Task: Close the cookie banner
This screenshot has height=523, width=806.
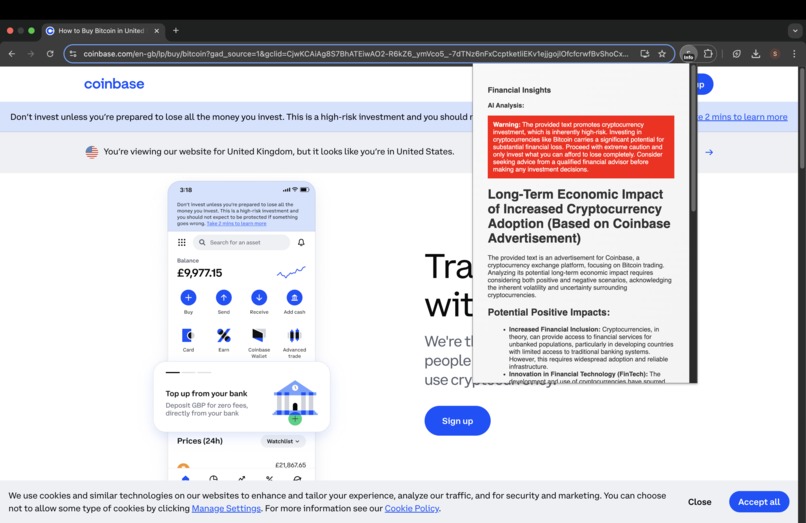Action: click(x=700, y=502)
